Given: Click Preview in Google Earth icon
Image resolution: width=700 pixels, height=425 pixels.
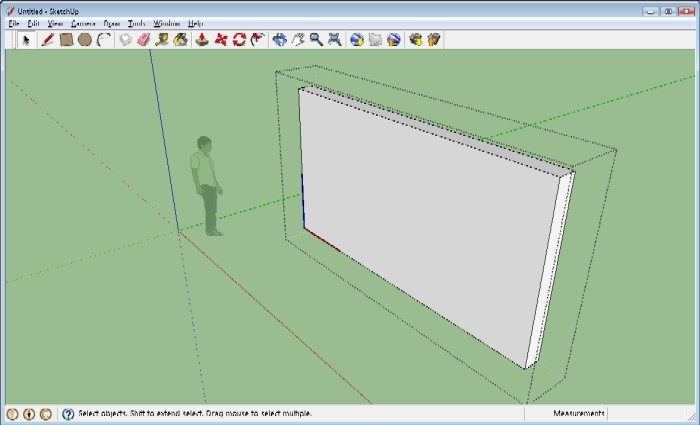Looking at the screenshot, I should pos(393,40).
